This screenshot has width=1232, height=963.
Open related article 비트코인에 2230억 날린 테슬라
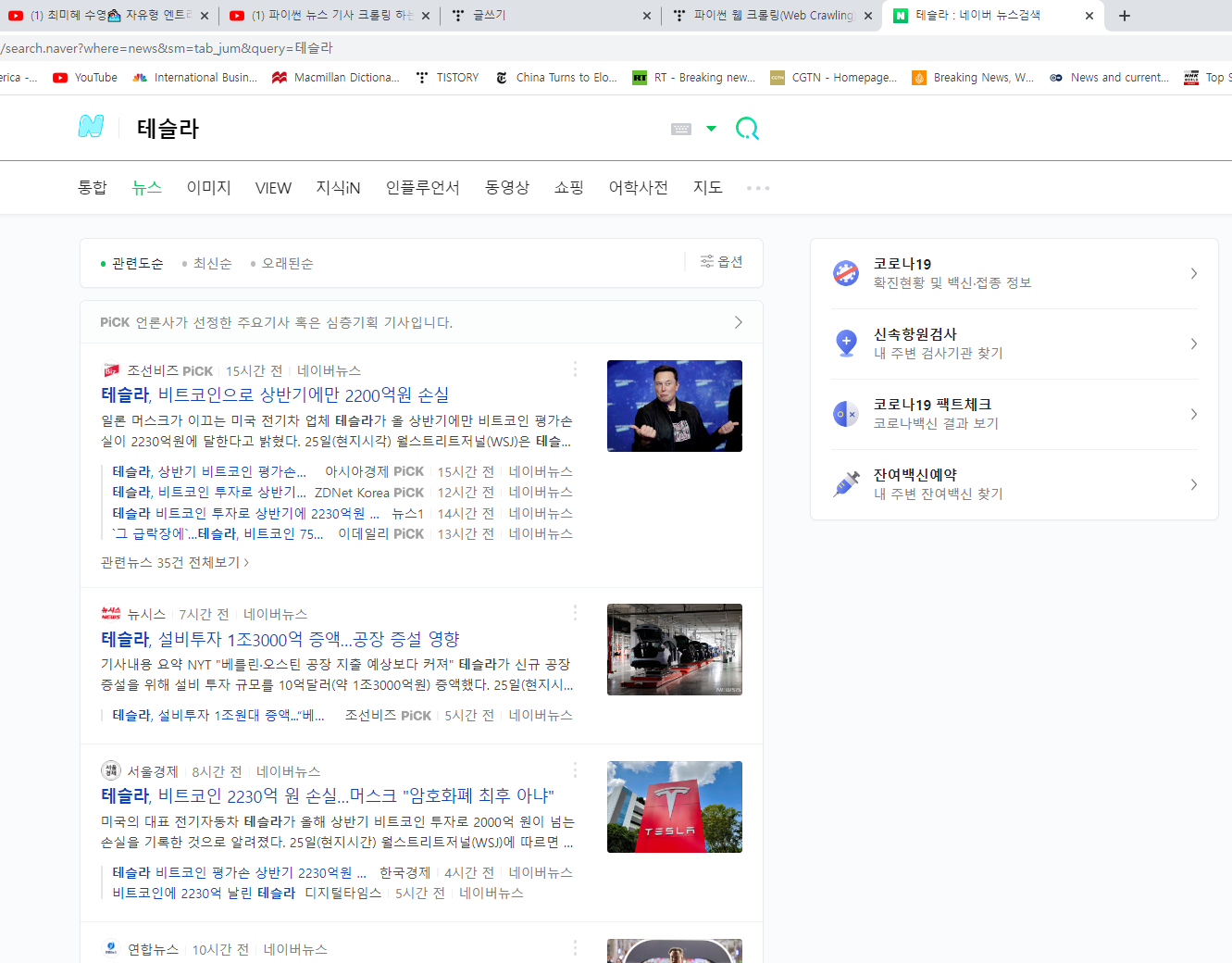pos(204,894)
